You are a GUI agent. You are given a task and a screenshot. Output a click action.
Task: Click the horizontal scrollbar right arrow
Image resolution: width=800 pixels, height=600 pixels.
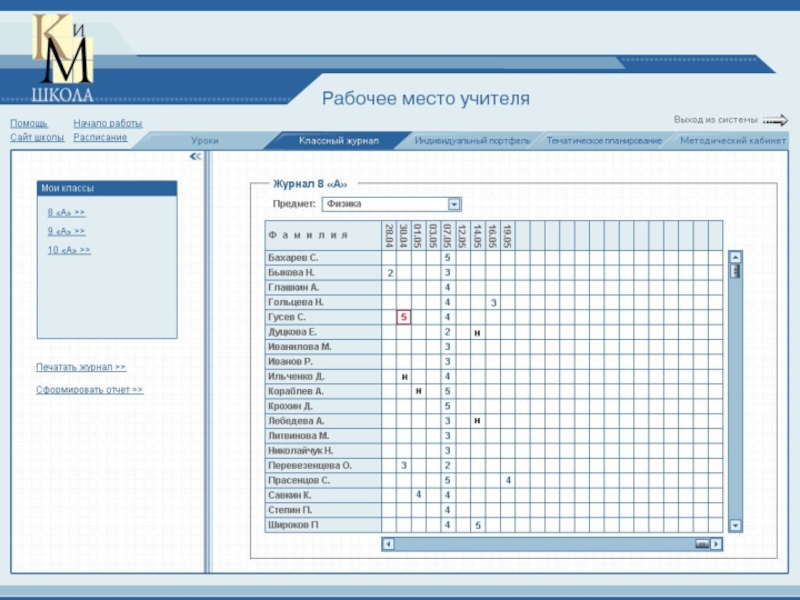[x=717, y=544]
